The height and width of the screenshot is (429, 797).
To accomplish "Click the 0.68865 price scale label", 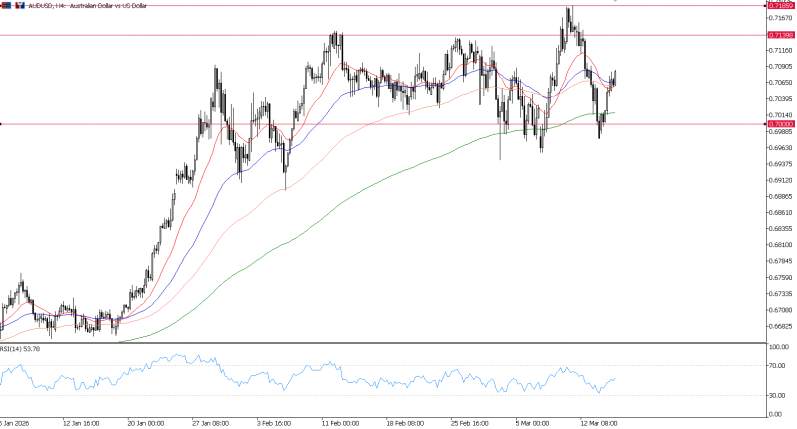I will pyautogui.click(x=781, y=196).
